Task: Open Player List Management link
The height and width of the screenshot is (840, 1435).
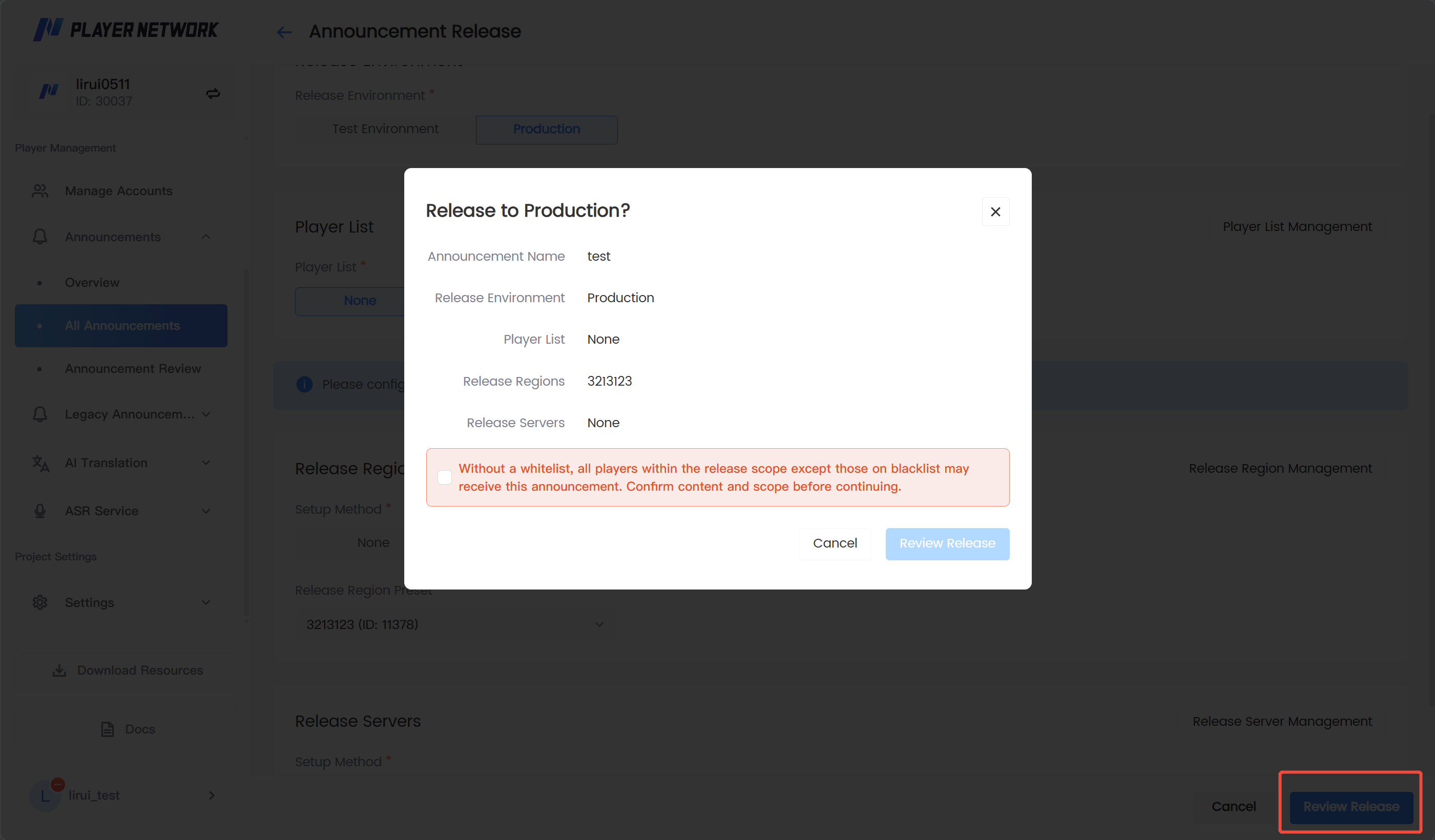Action: (x=1297, y=227)
